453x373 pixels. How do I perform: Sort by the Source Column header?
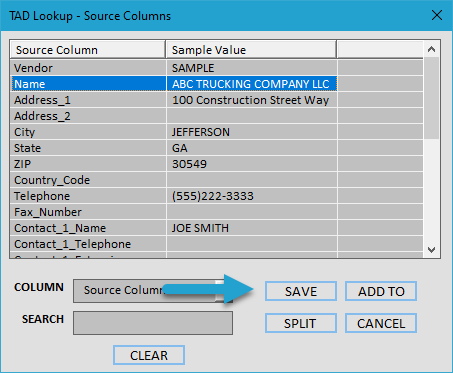point(88,50)
